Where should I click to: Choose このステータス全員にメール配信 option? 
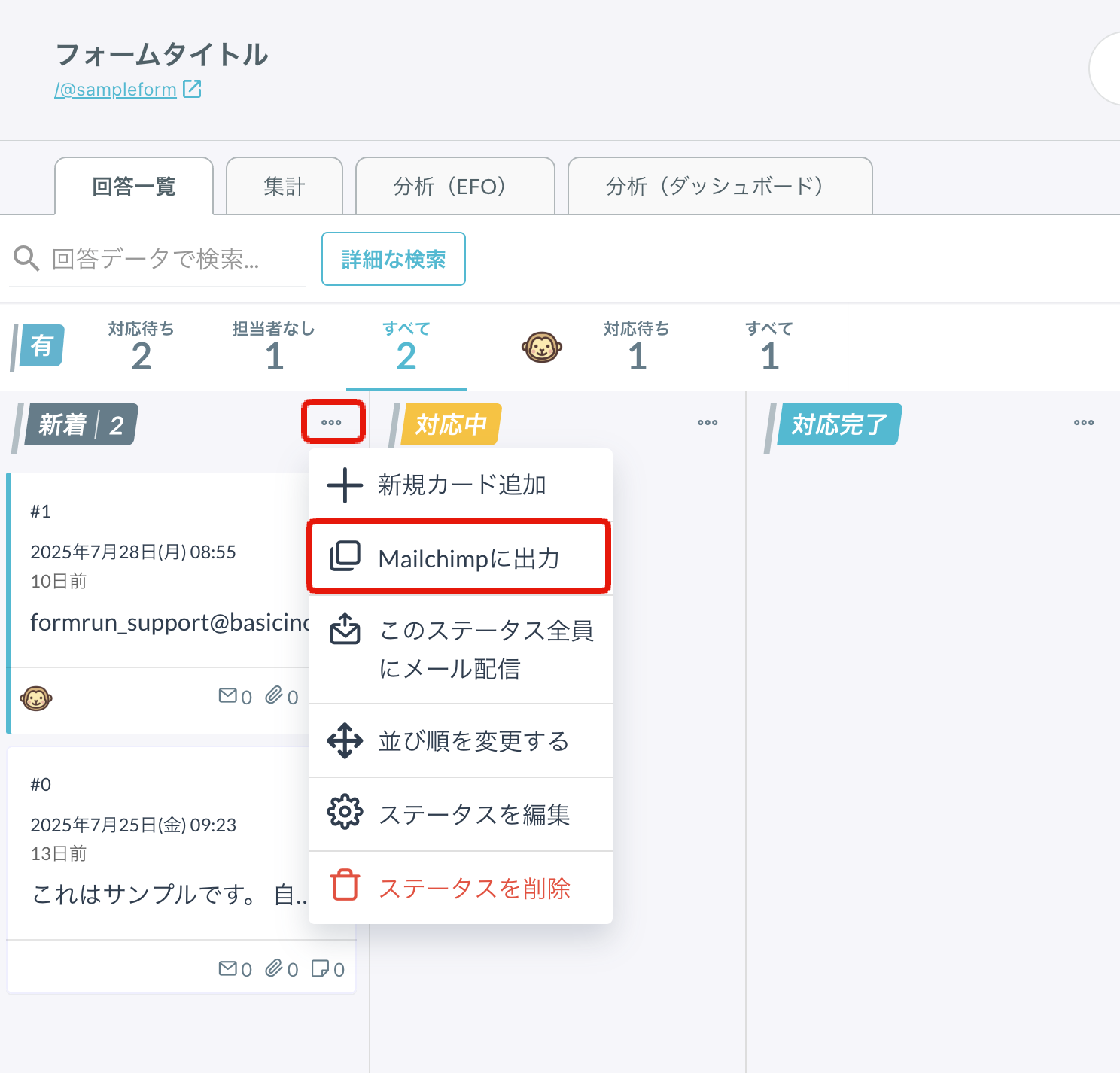[461, 649]
